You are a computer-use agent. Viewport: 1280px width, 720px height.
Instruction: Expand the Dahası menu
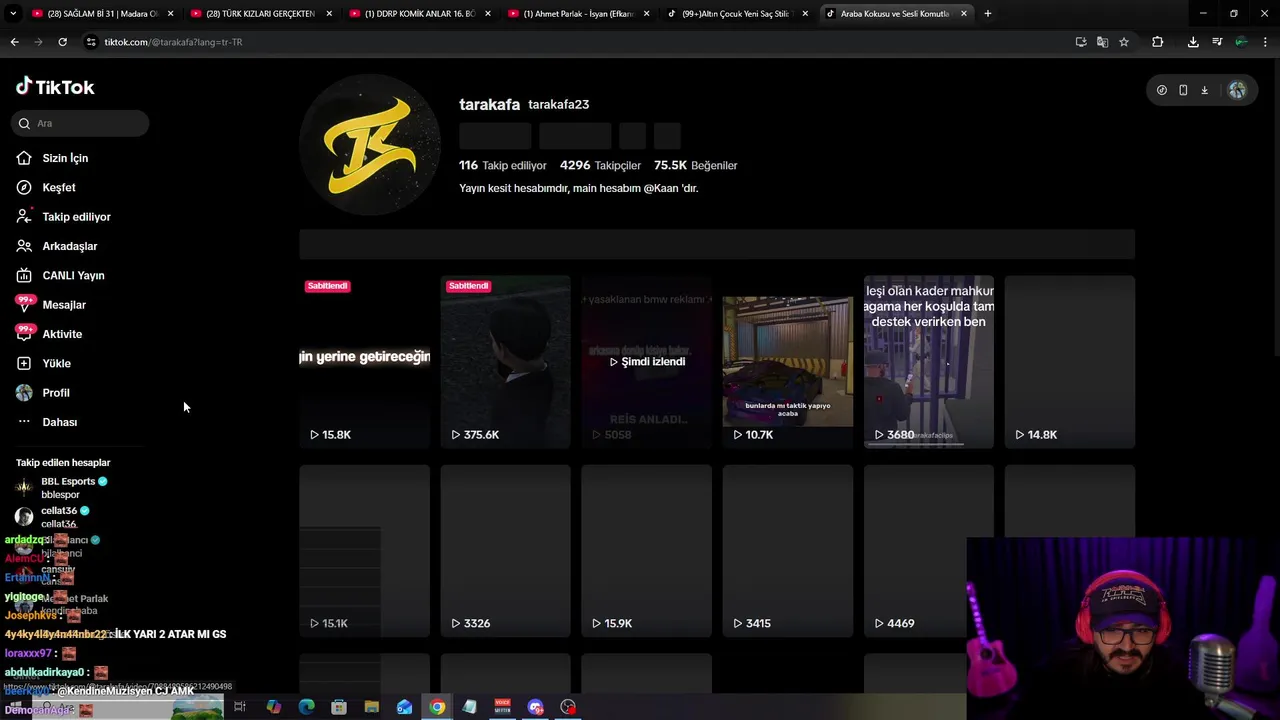[x=59, y=422]
